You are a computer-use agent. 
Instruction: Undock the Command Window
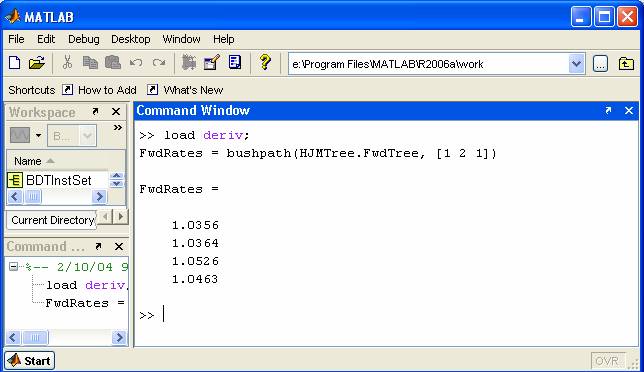(608, 110)
